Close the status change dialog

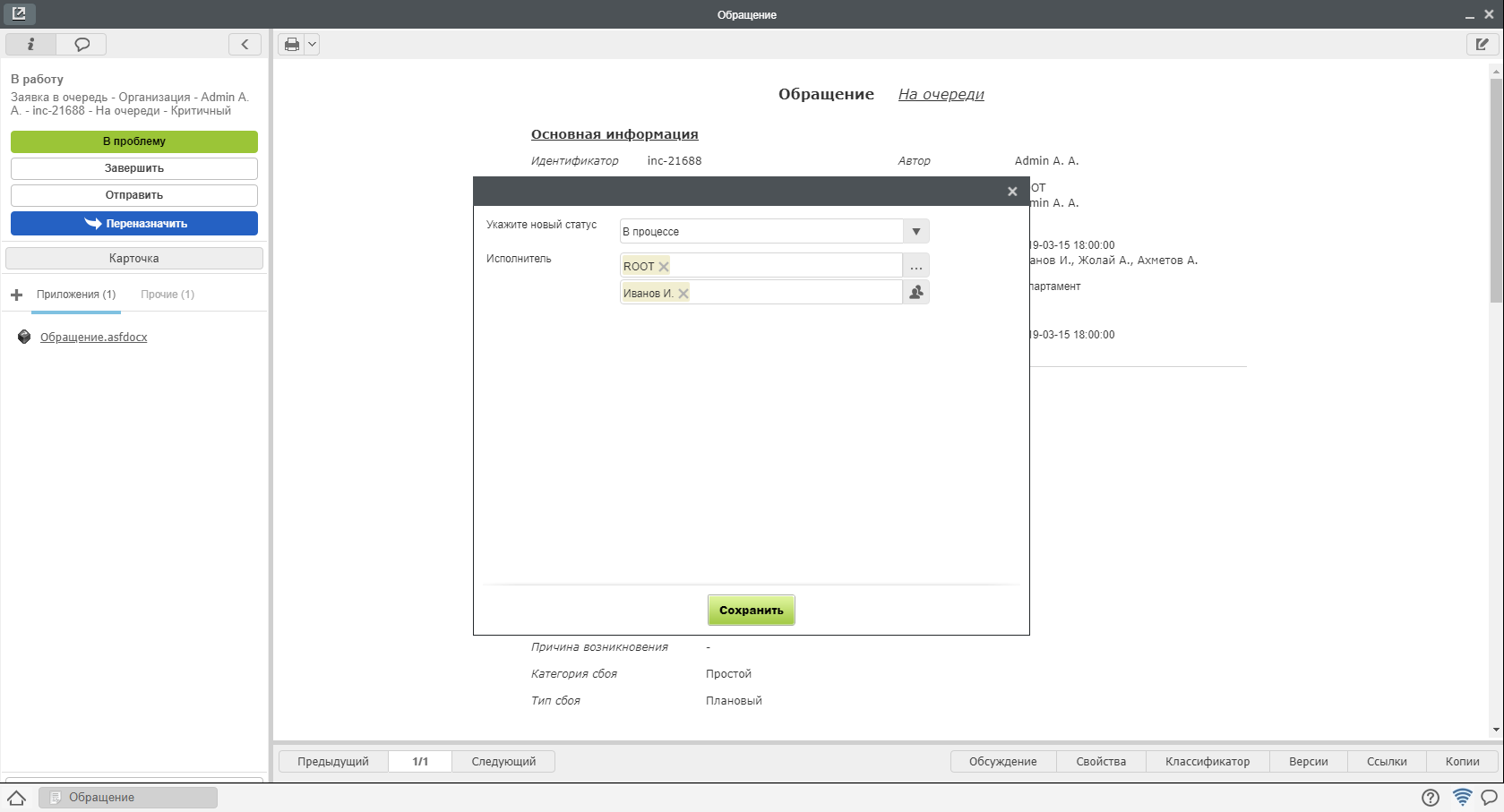(1012, 192)
